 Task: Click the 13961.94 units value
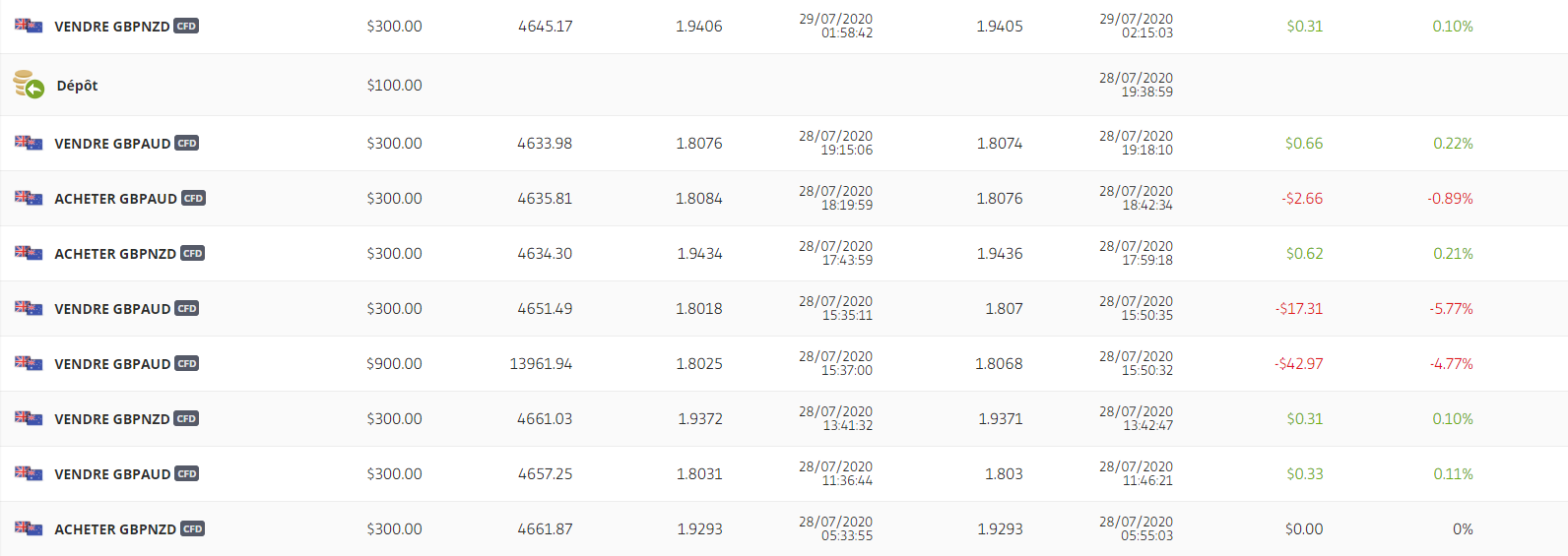(541, 364)
